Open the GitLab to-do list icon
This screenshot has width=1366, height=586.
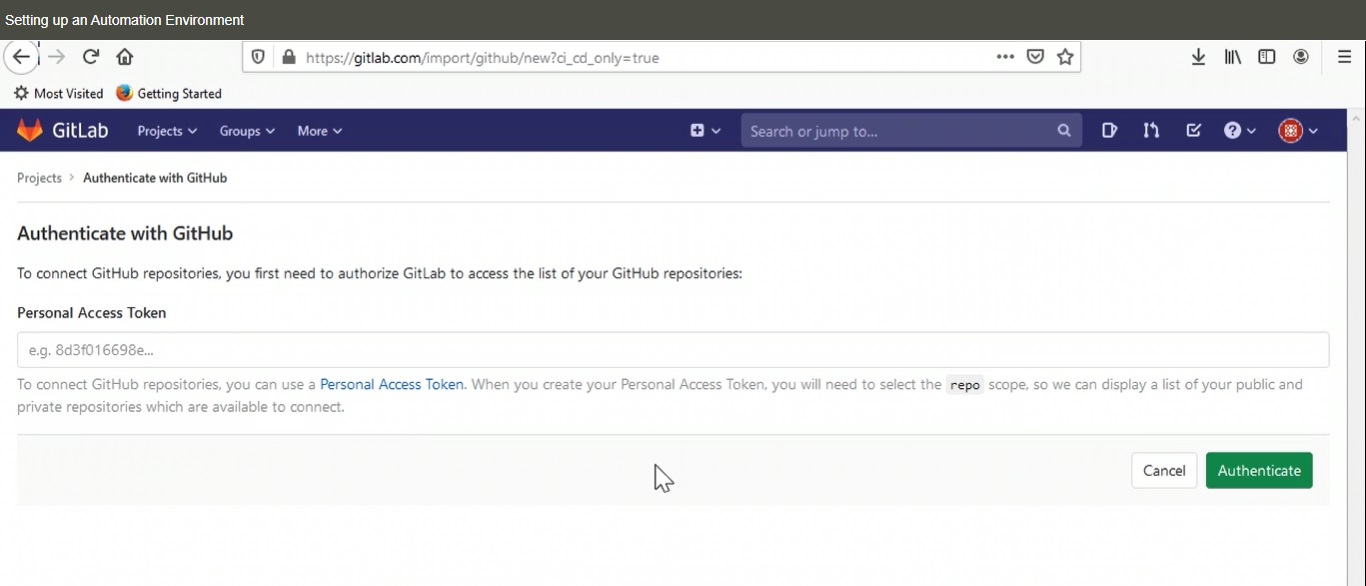(1193, 130)
